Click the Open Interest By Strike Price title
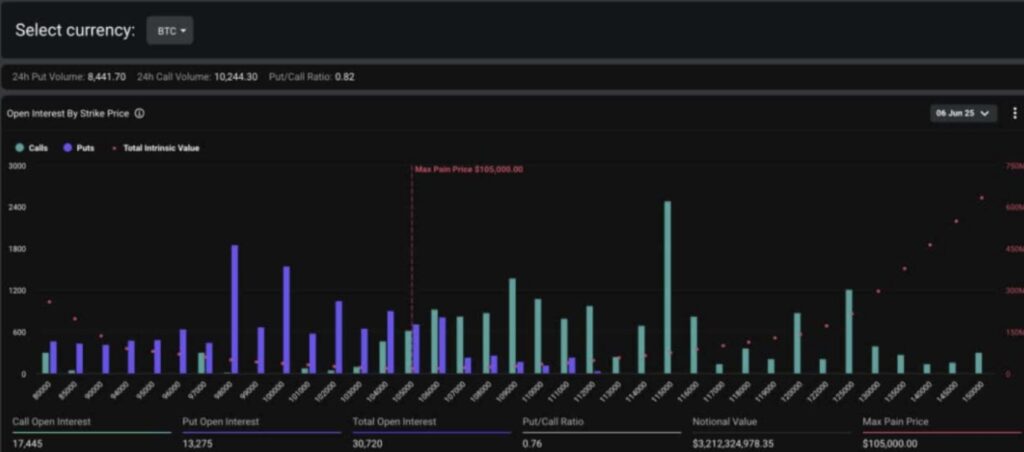 [x=69, y=114]
